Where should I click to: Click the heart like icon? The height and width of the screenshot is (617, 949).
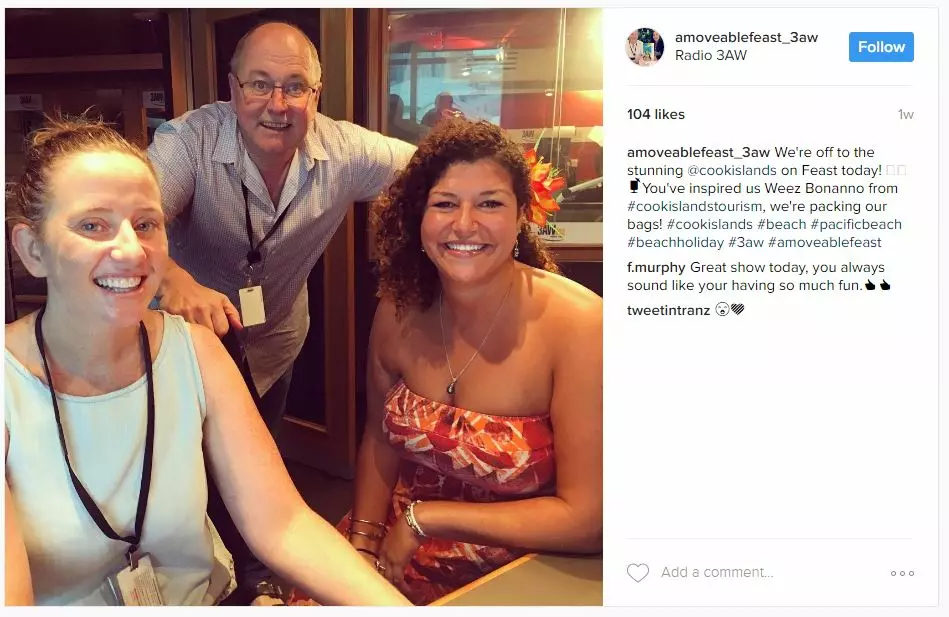637,573
